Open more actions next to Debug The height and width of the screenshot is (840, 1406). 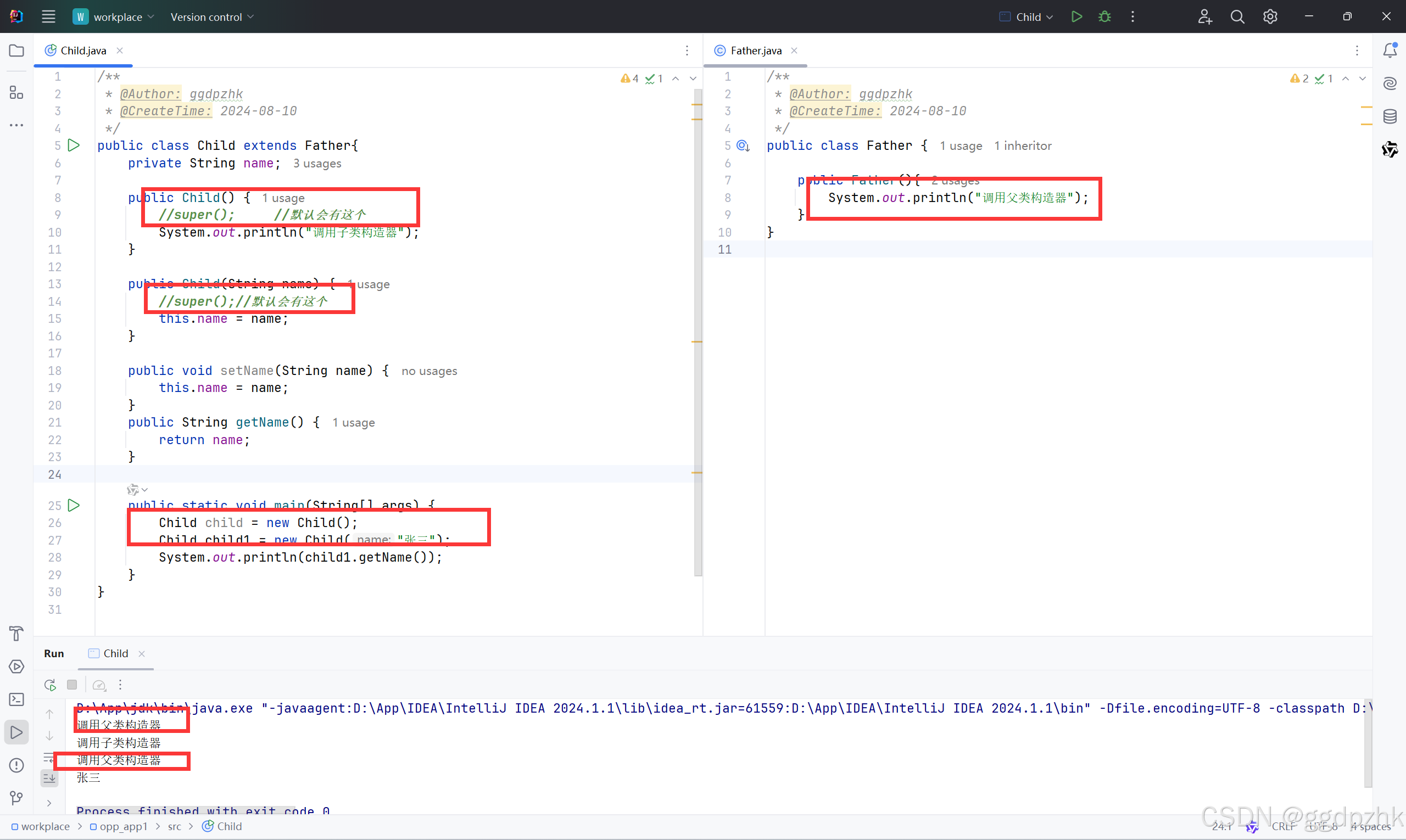point(1132,16)
